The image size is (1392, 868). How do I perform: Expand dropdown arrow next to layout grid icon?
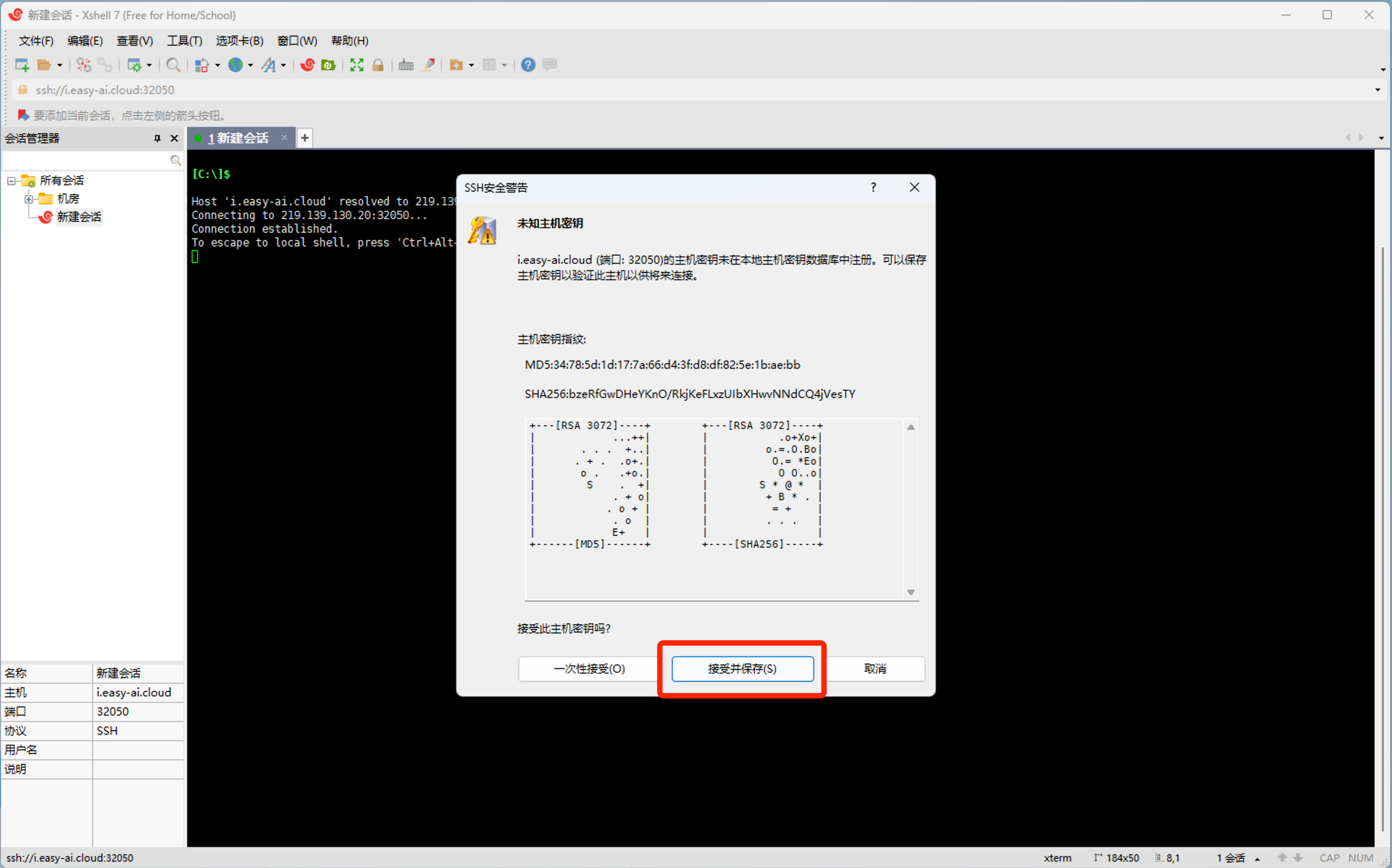pos(505,65)
